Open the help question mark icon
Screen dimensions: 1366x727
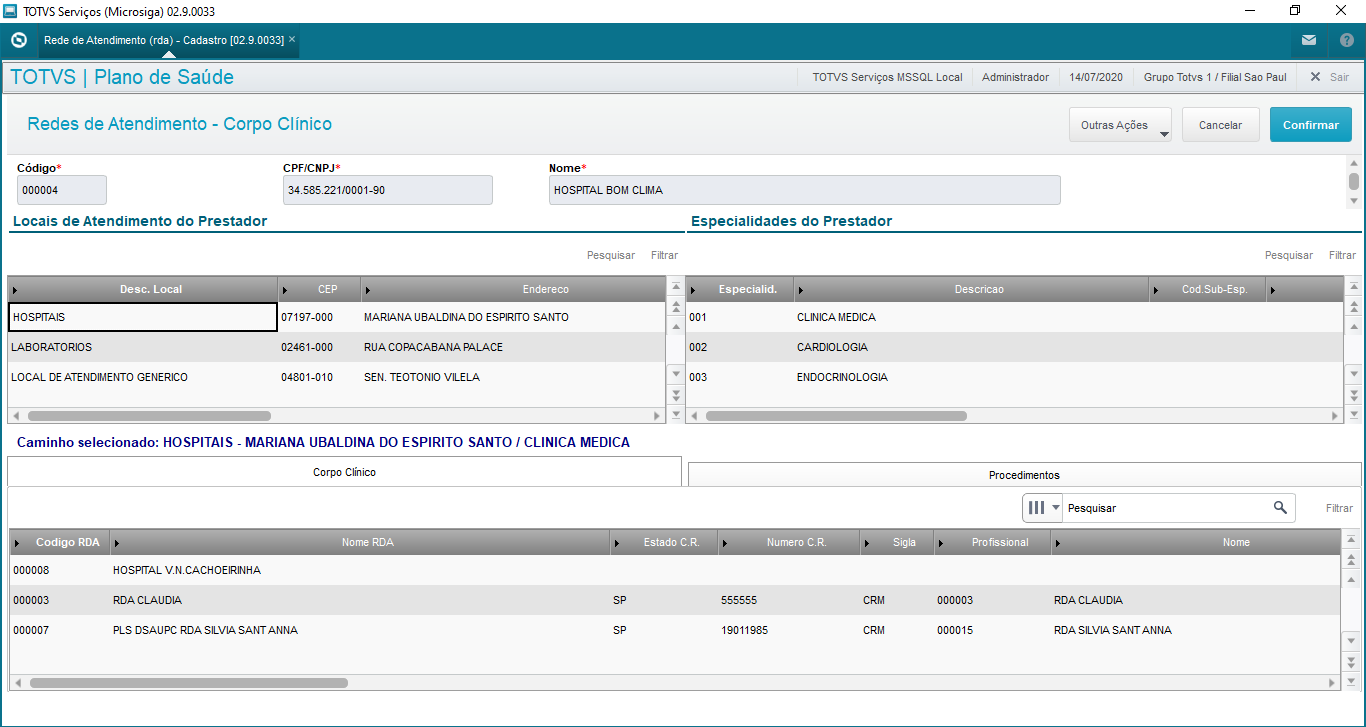[x=1346, y=41]
